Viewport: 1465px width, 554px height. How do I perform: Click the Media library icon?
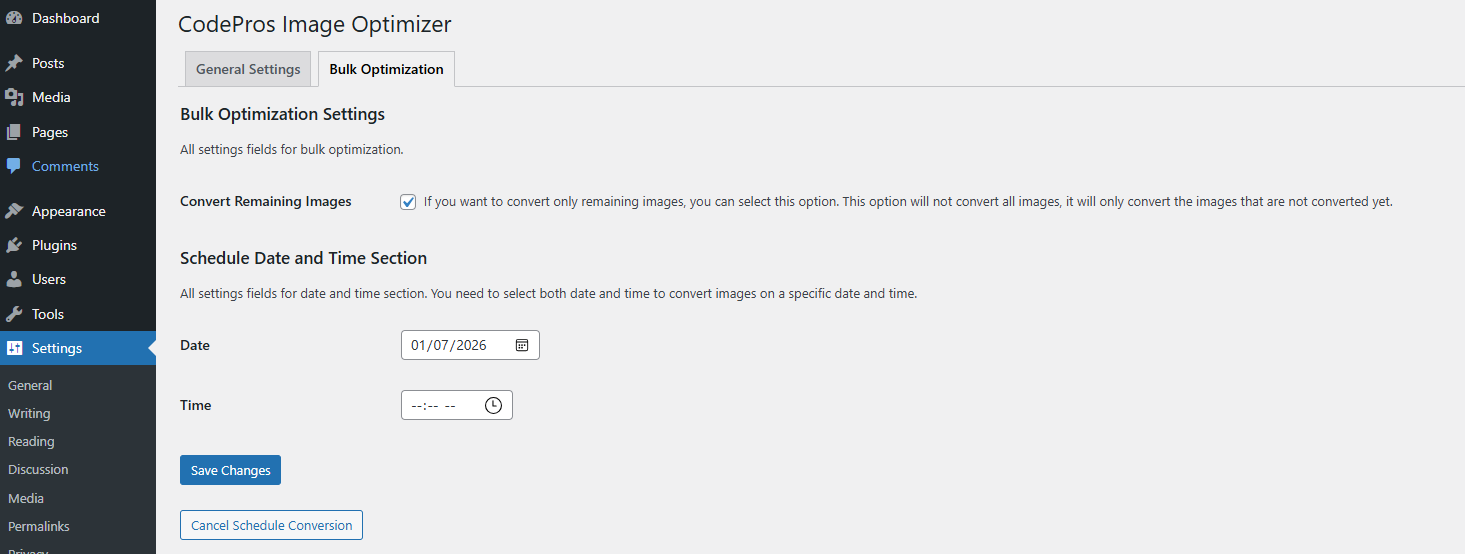[x=14, y=97]
